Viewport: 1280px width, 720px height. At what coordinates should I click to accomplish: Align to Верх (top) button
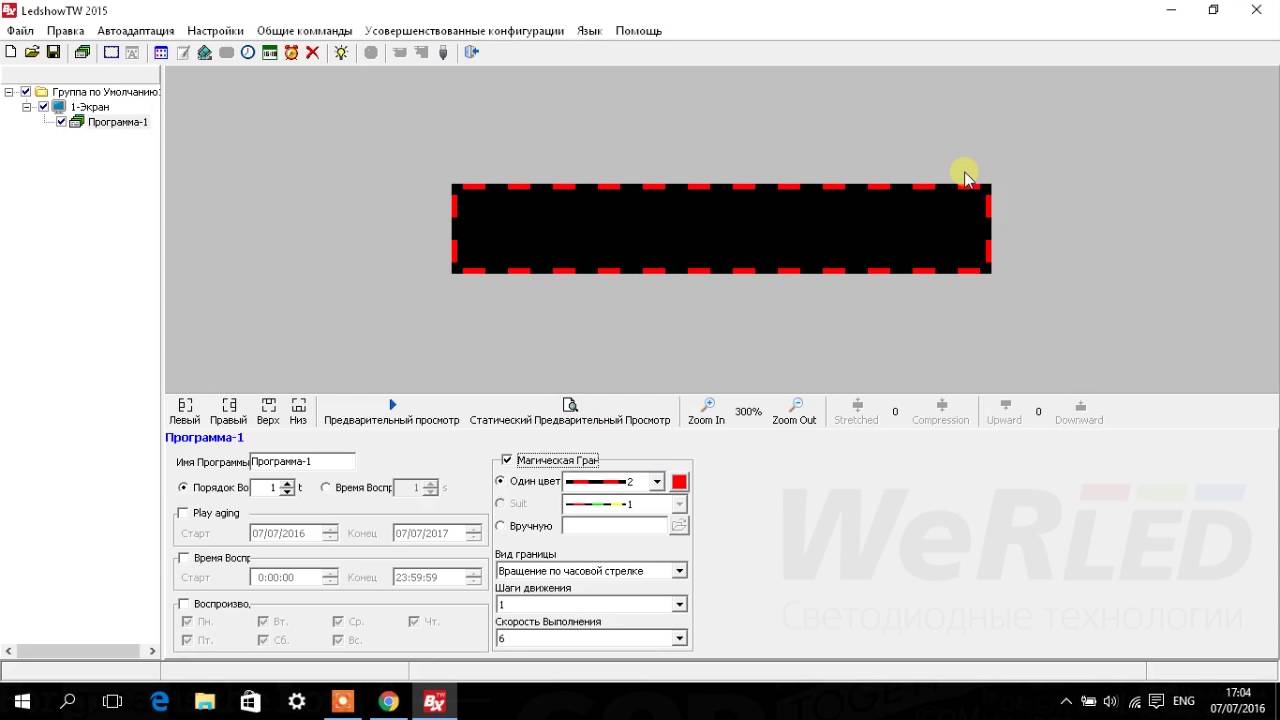[x=268, y=411]
